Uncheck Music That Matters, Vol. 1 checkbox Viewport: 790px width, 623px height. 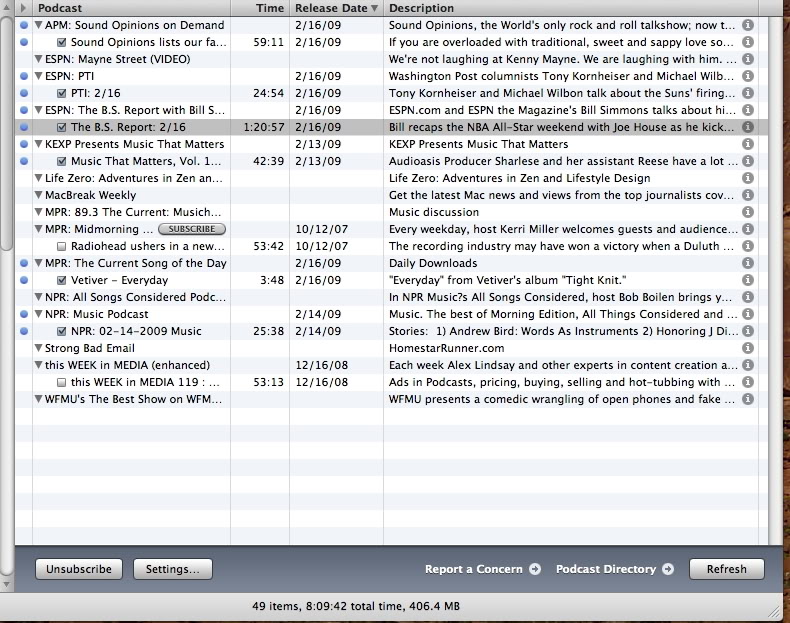(61, 161)
